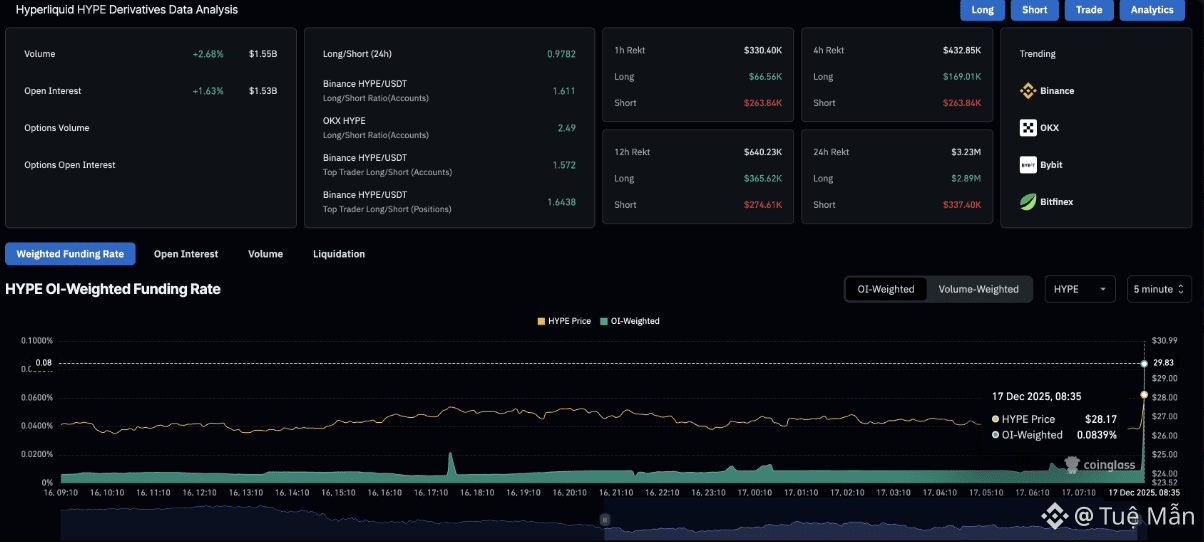
Task: Click the Coinglass watermark logo on chart
Action: click(1070, 464)
